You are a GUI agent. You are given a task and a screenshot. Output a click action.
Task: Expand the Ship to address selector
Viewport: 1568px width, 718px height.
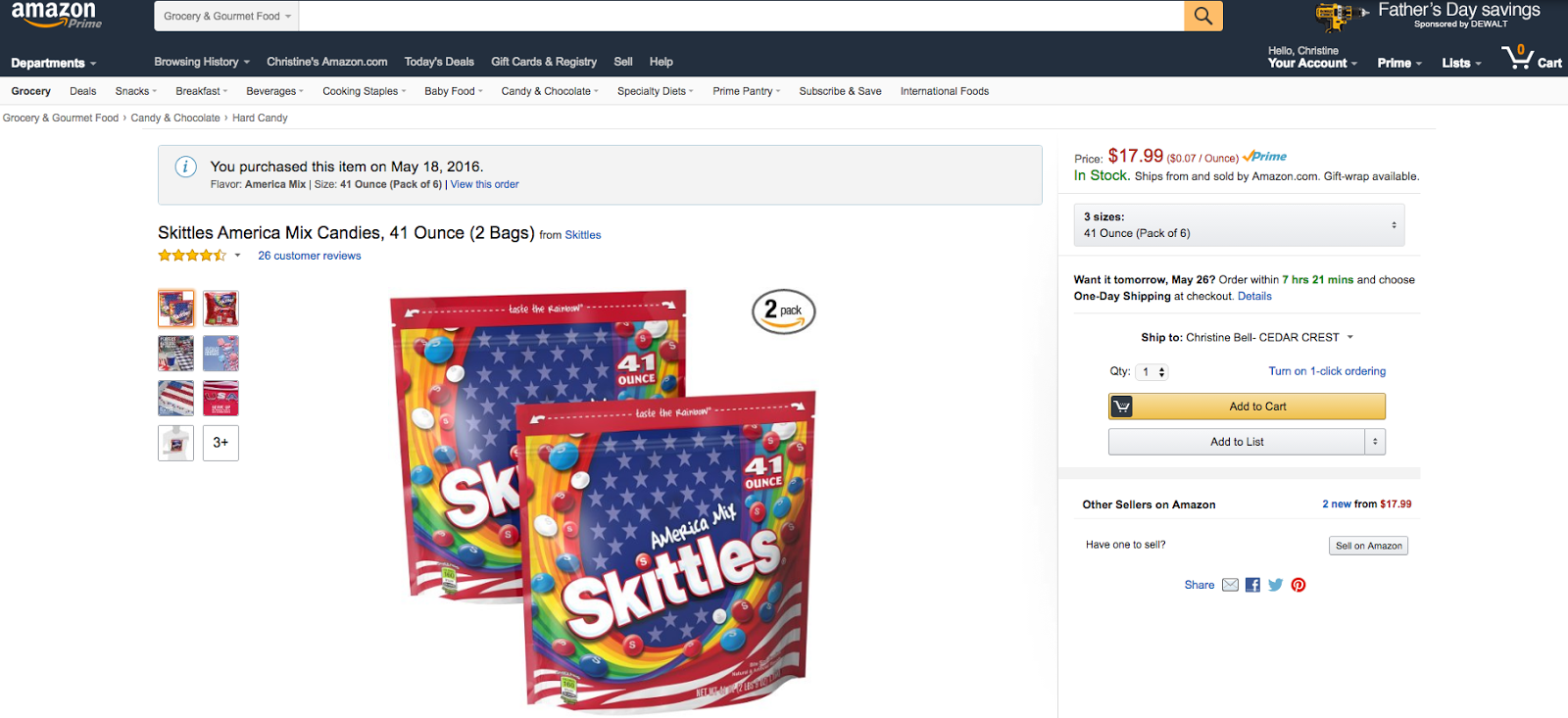(x=1349, y=337)
